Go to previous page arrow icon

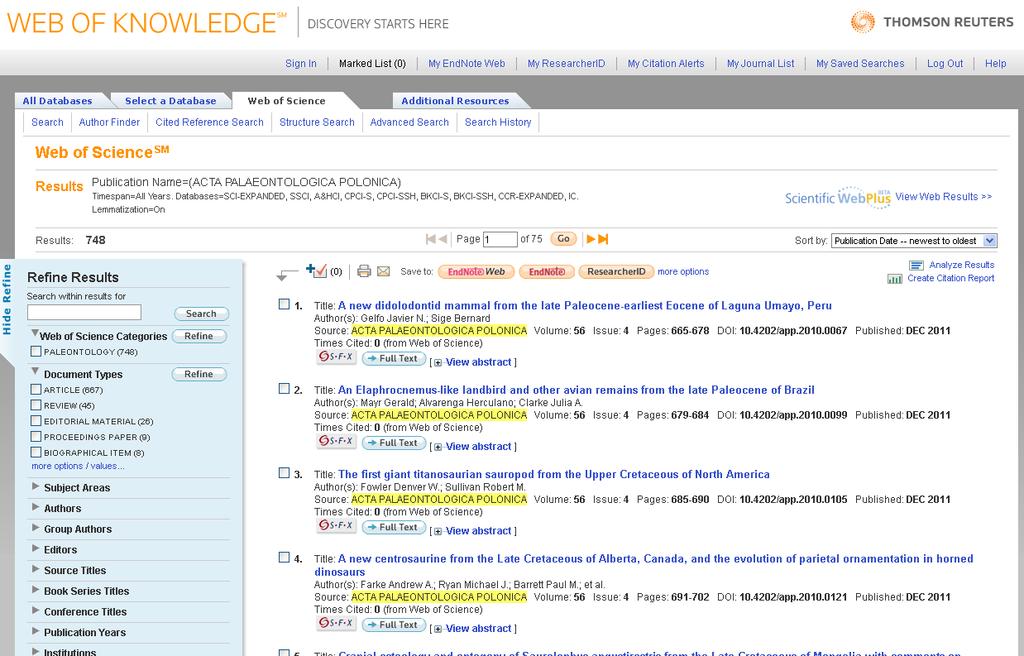click(x=443, y=239)
